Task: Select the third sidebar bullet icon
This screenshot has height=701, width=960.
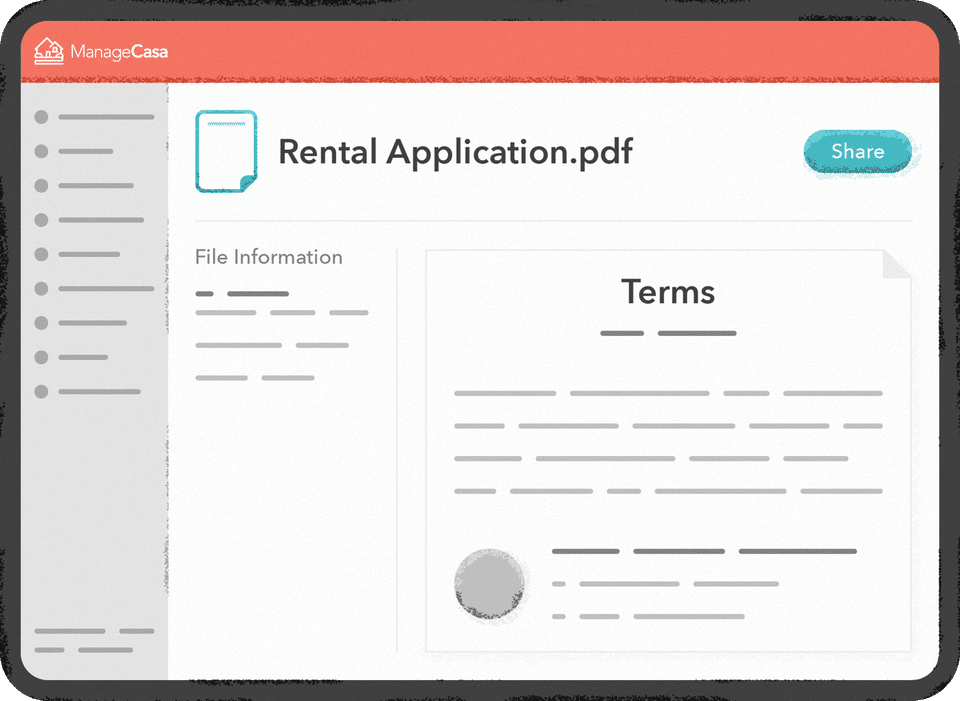Action: click(x=41, y=186)
